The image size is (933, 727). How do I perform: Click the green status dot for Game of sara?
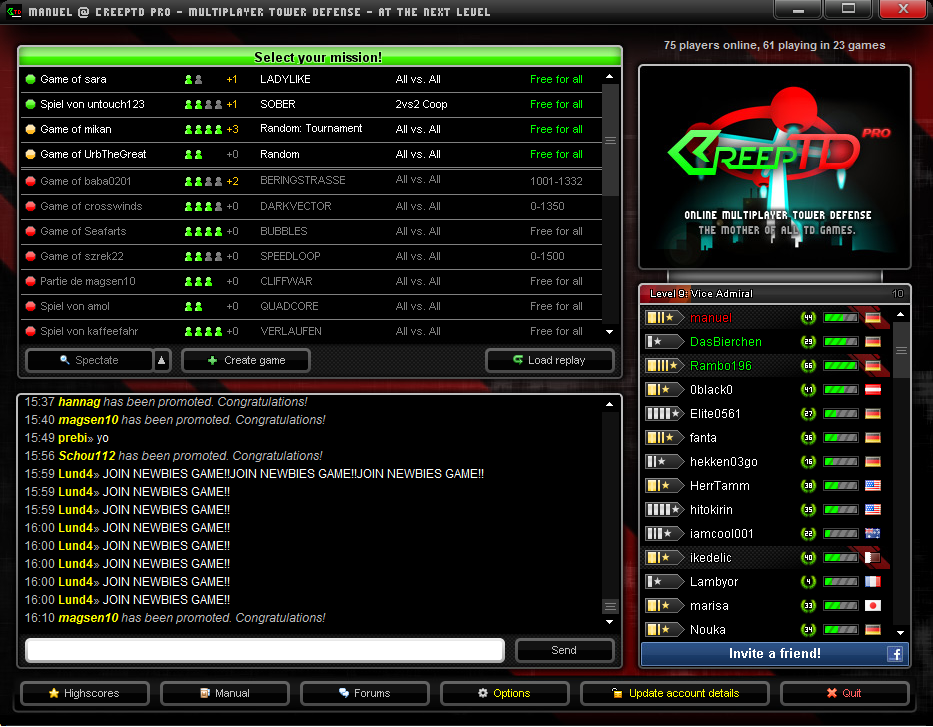(x=30, y=79)
